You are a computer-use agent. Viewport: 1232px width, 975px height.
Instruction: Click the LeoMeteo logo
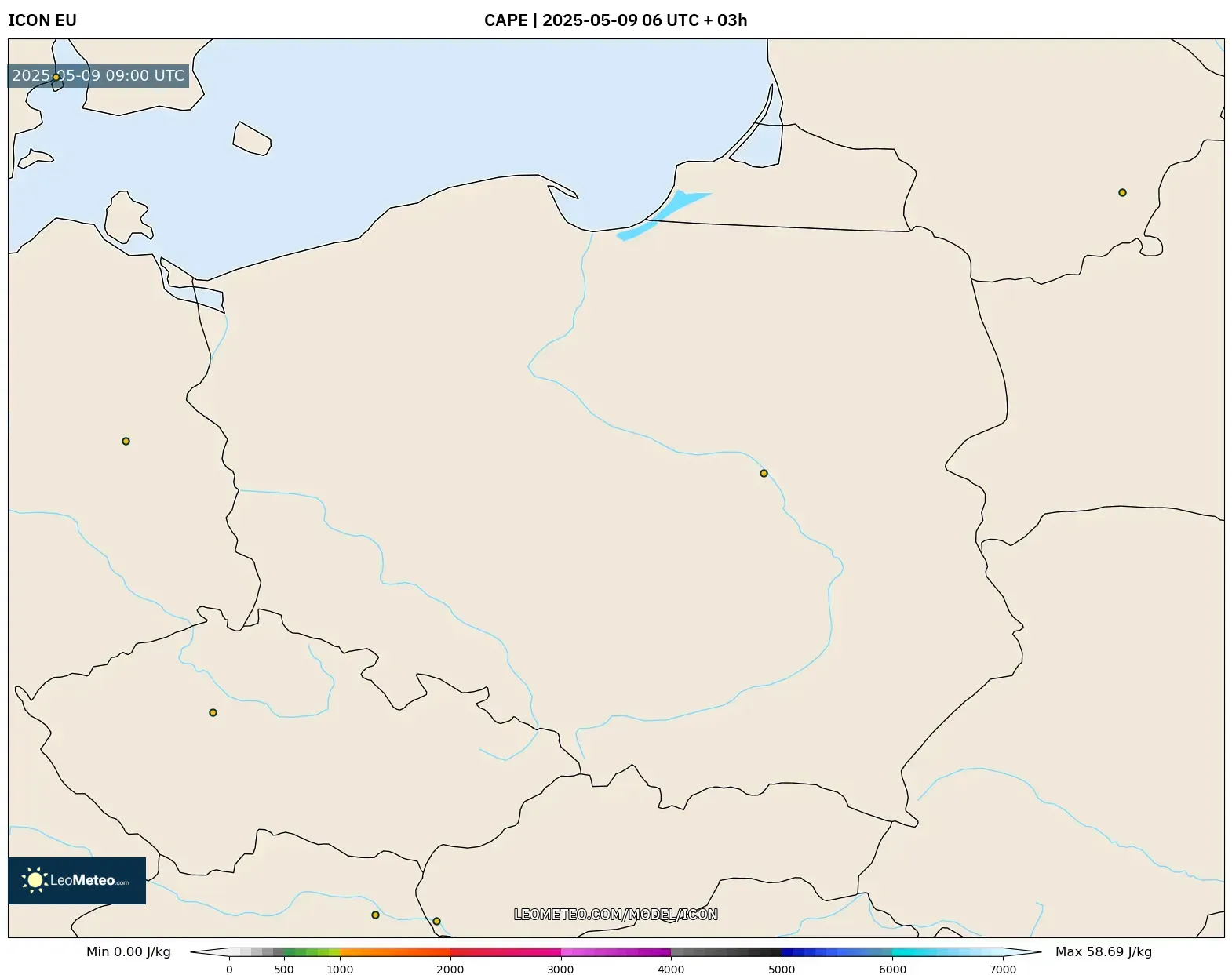click(77, 880)
